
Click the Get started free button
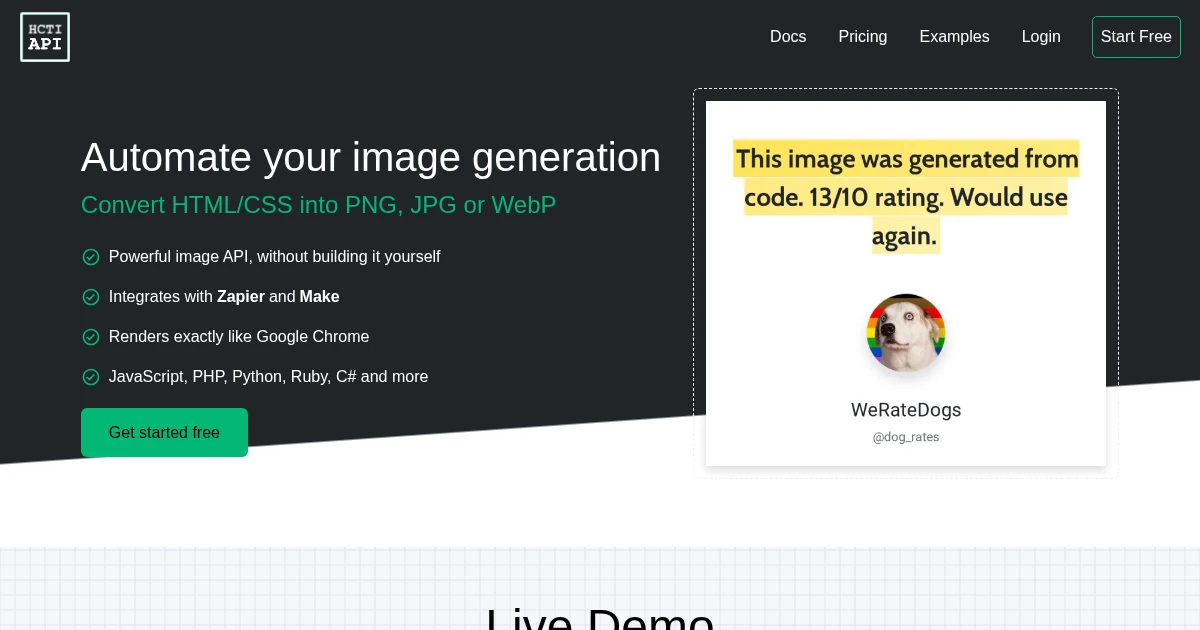coord(164,432)
